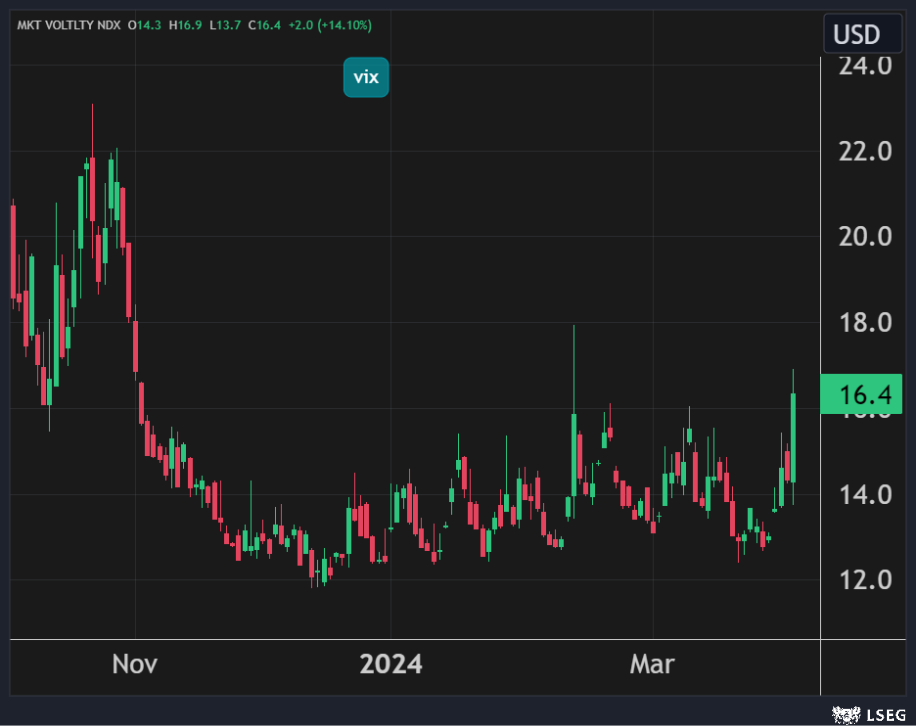Screen dimensions: 916x726
Task: Click the low value L13.7 in legend
Action: tap(228, 25)
